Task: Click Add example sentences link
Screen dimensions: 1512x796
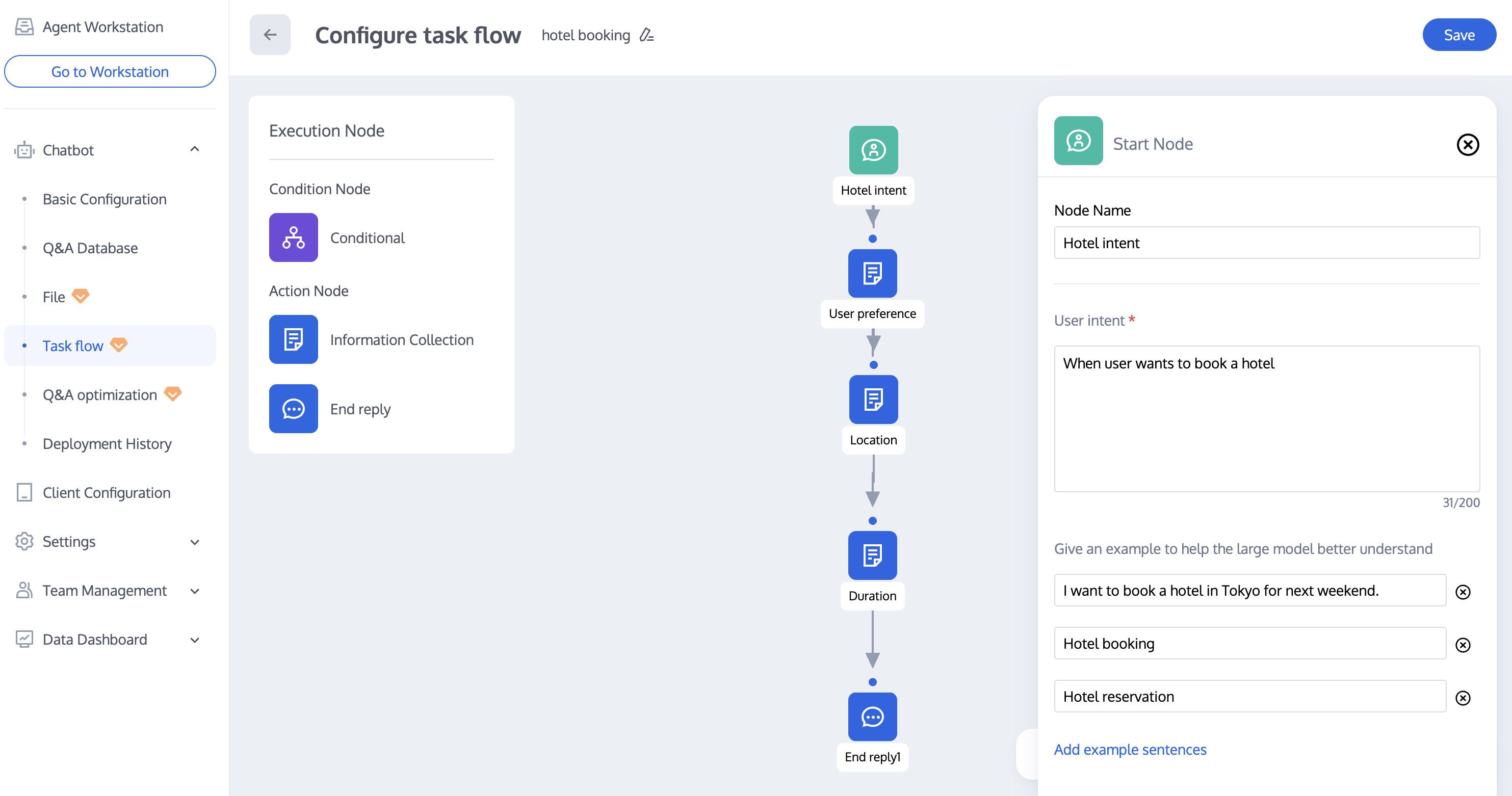Action: [x=1130, y=749]
